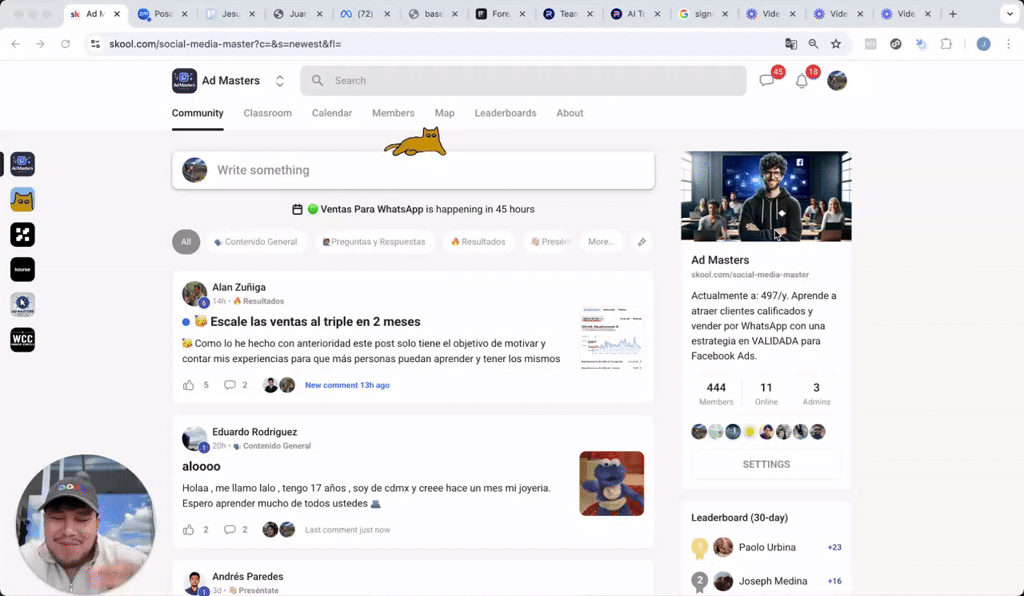
Task: Click the browser Forward arrow
Action: click(x=40, y=44)
